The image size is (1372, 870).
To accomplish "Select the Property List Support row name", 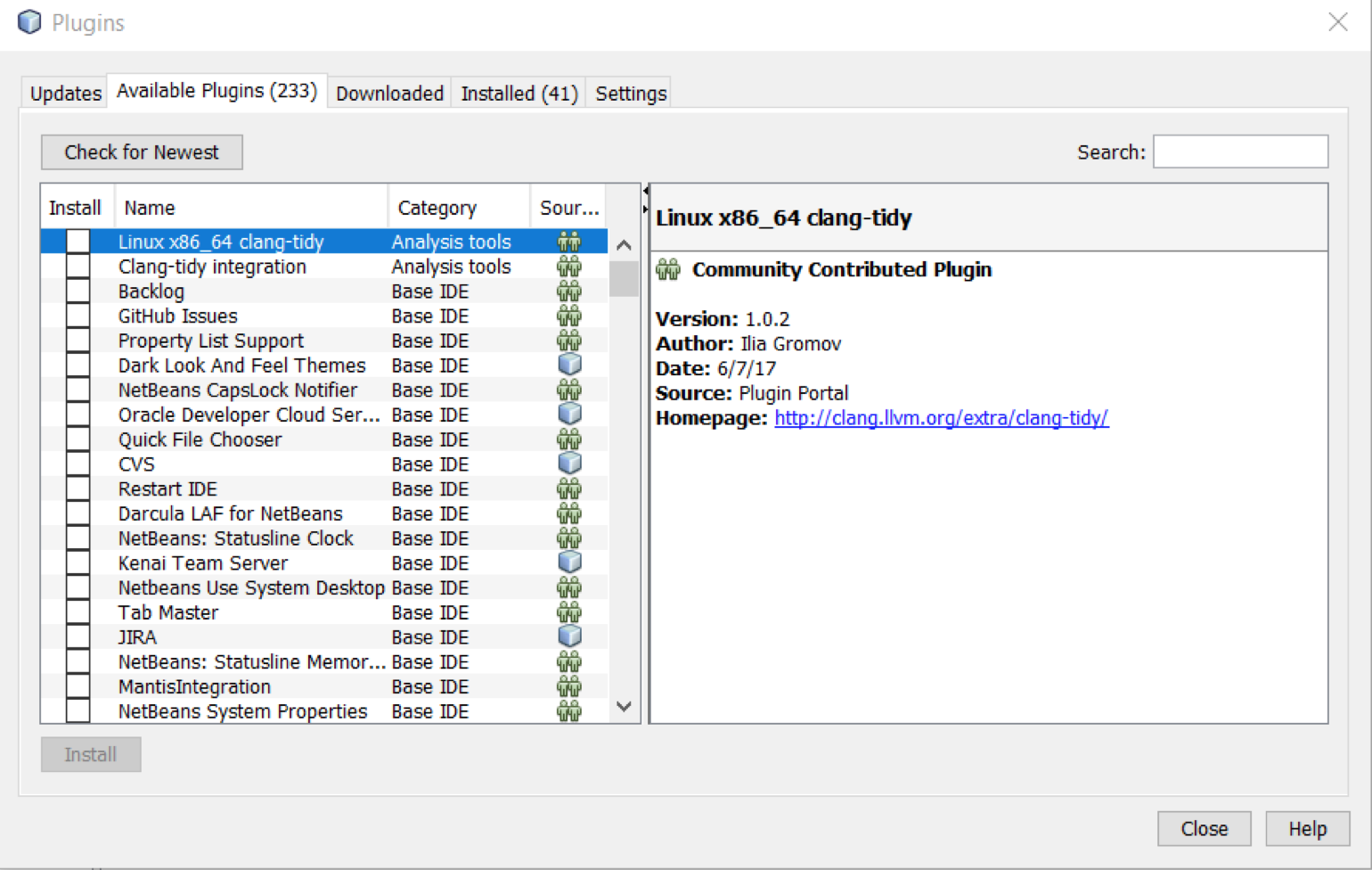I will point(211,341).
